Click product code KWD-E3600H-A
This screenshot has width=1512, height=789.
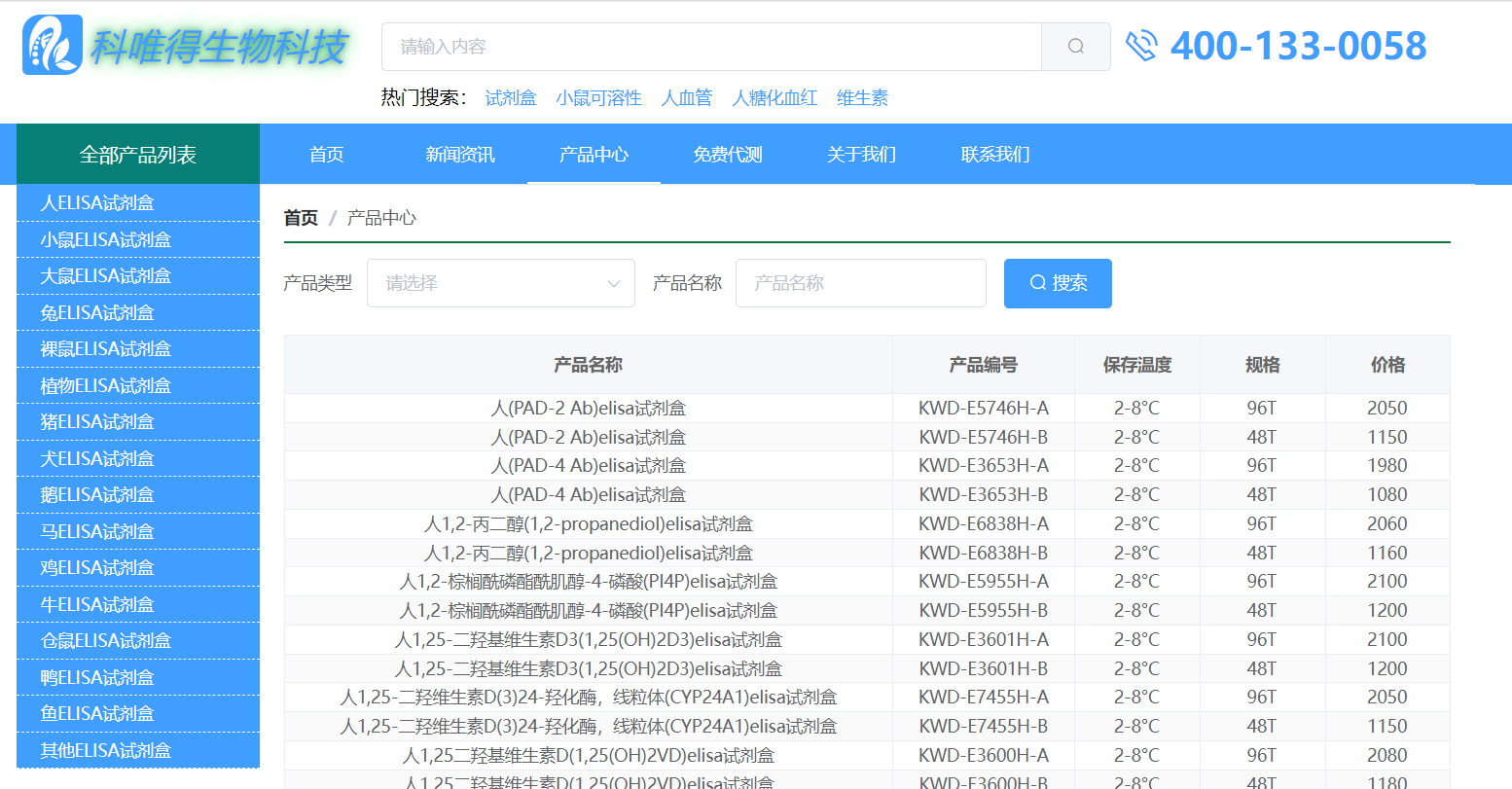[984, 756]
